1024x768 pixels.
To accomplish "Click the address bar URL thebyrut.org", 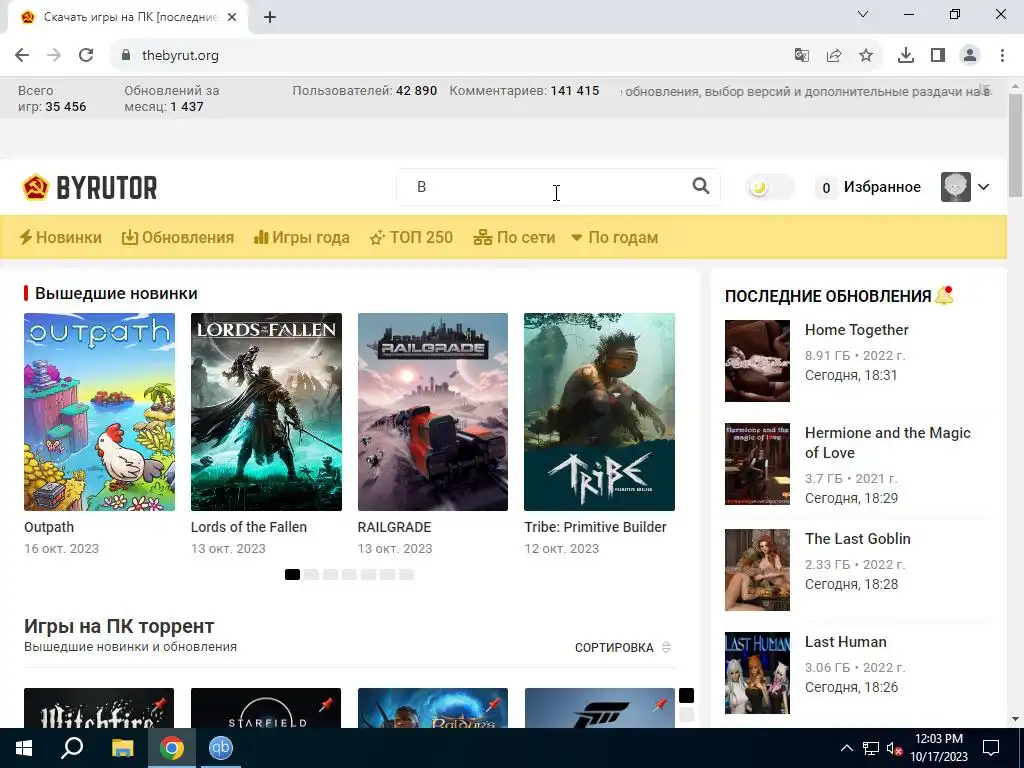I will [180, 56].
